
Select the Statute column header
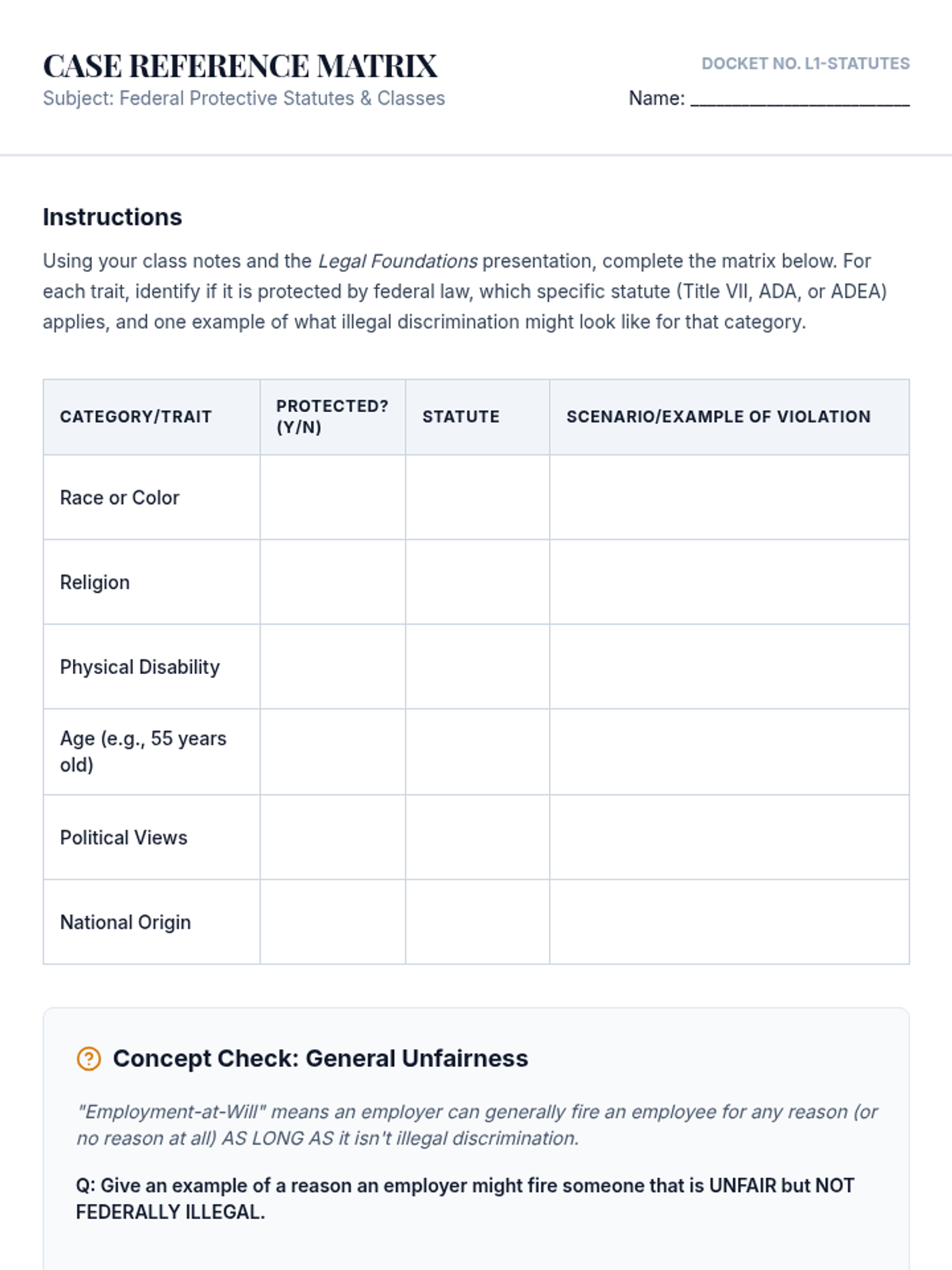(x=461, y=417)
